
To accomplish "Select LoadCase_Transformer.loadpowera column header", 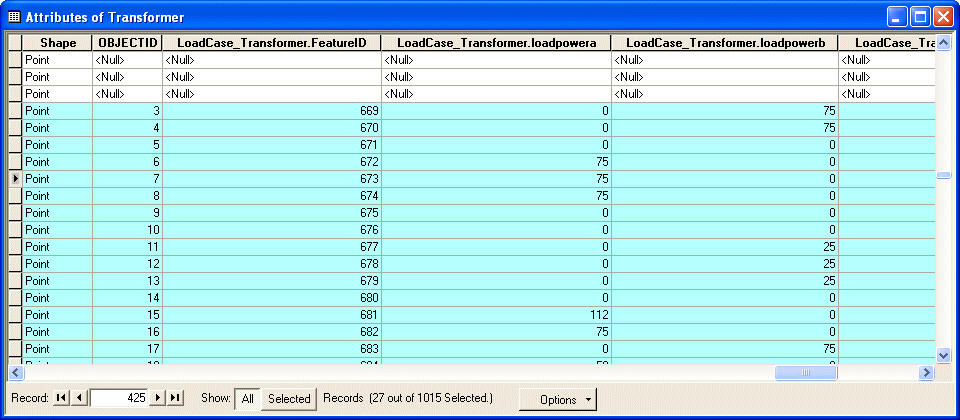I will (496, 43).
